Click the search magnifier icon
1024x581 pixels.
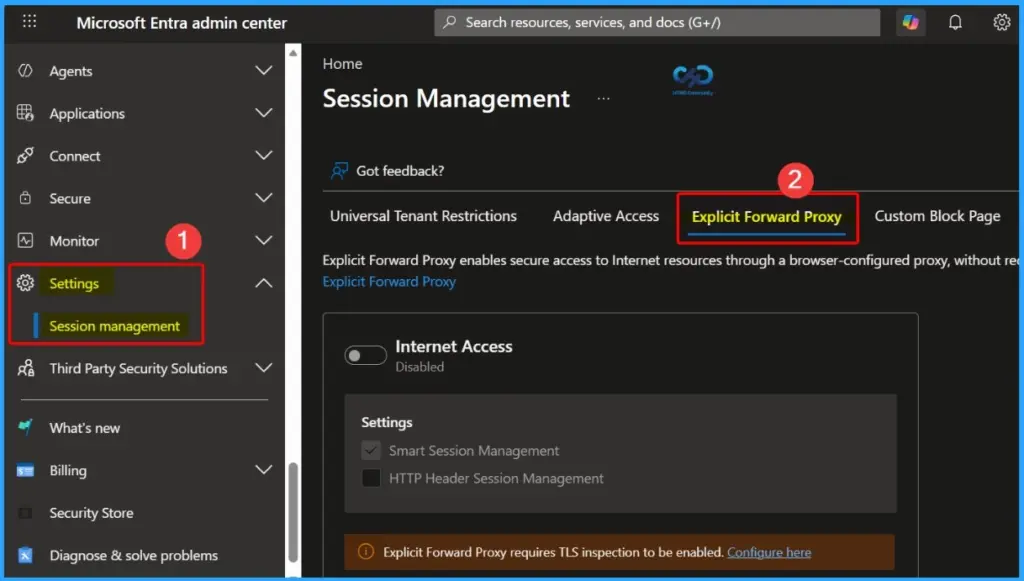click(449, 22)
